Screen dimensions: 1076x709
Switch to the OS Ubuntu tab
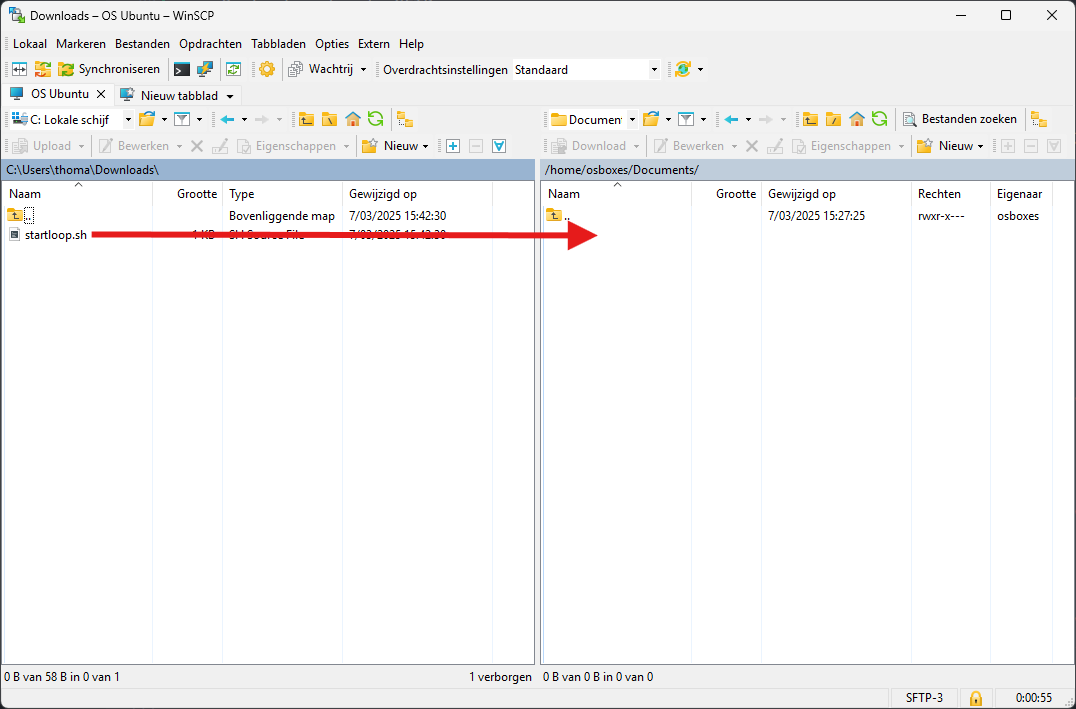click(x=58, y=94)
